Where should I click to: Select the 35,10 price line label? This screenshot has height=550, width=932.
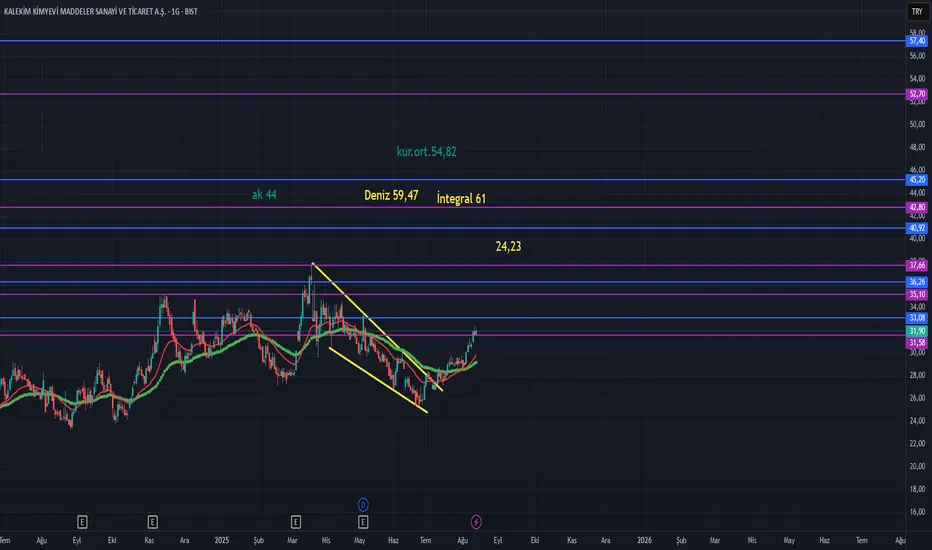917,294
